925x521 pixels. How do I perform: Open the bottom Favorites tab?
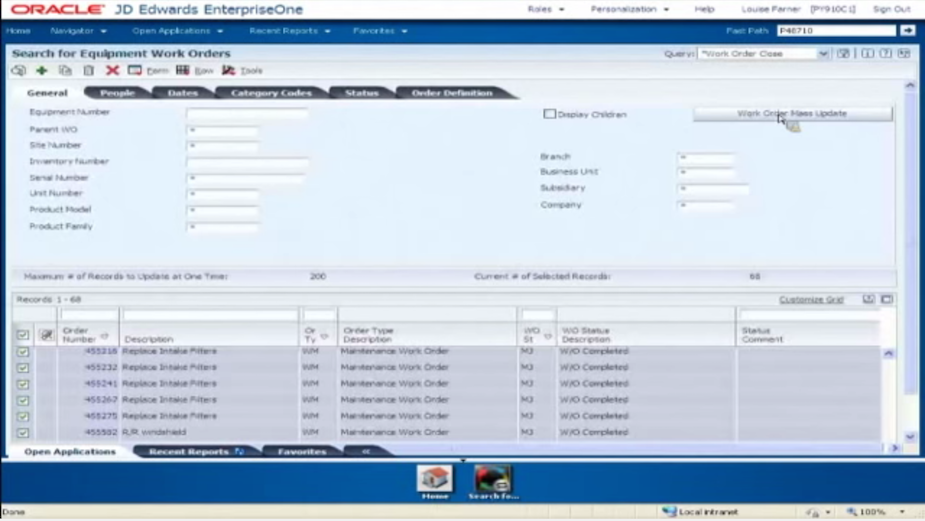click(x=302, y=451)
